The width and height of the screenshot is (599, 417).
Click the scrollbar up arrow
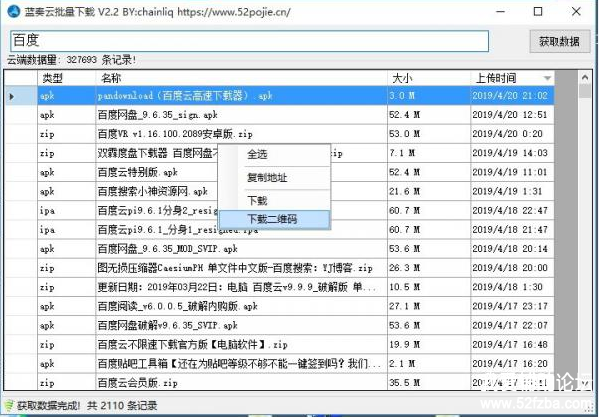click(x=585, y=78)
